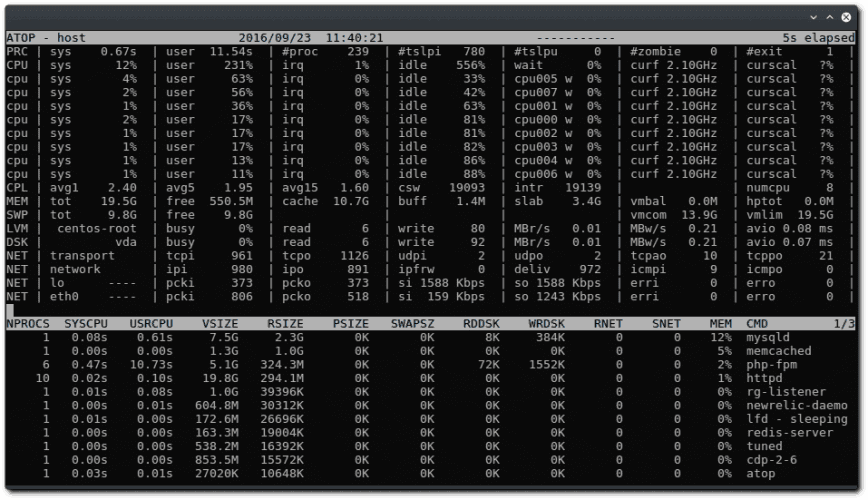Image resolution: width=868 pixels, height=500 pixels.
Task: Select the atop process entry
Action: [761, 473]
